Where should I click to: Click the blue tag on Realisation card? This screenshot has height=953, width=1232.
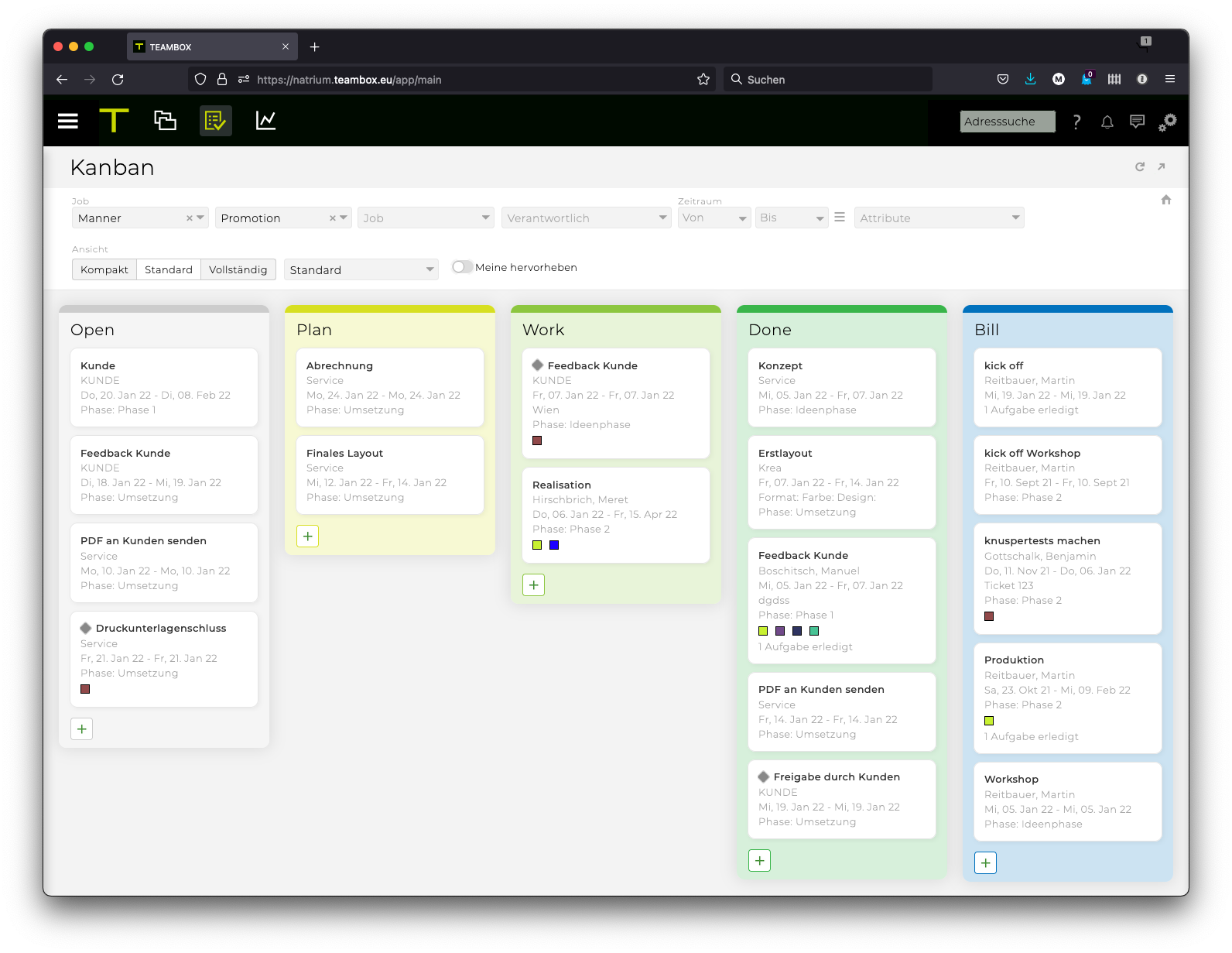(554, 545)
